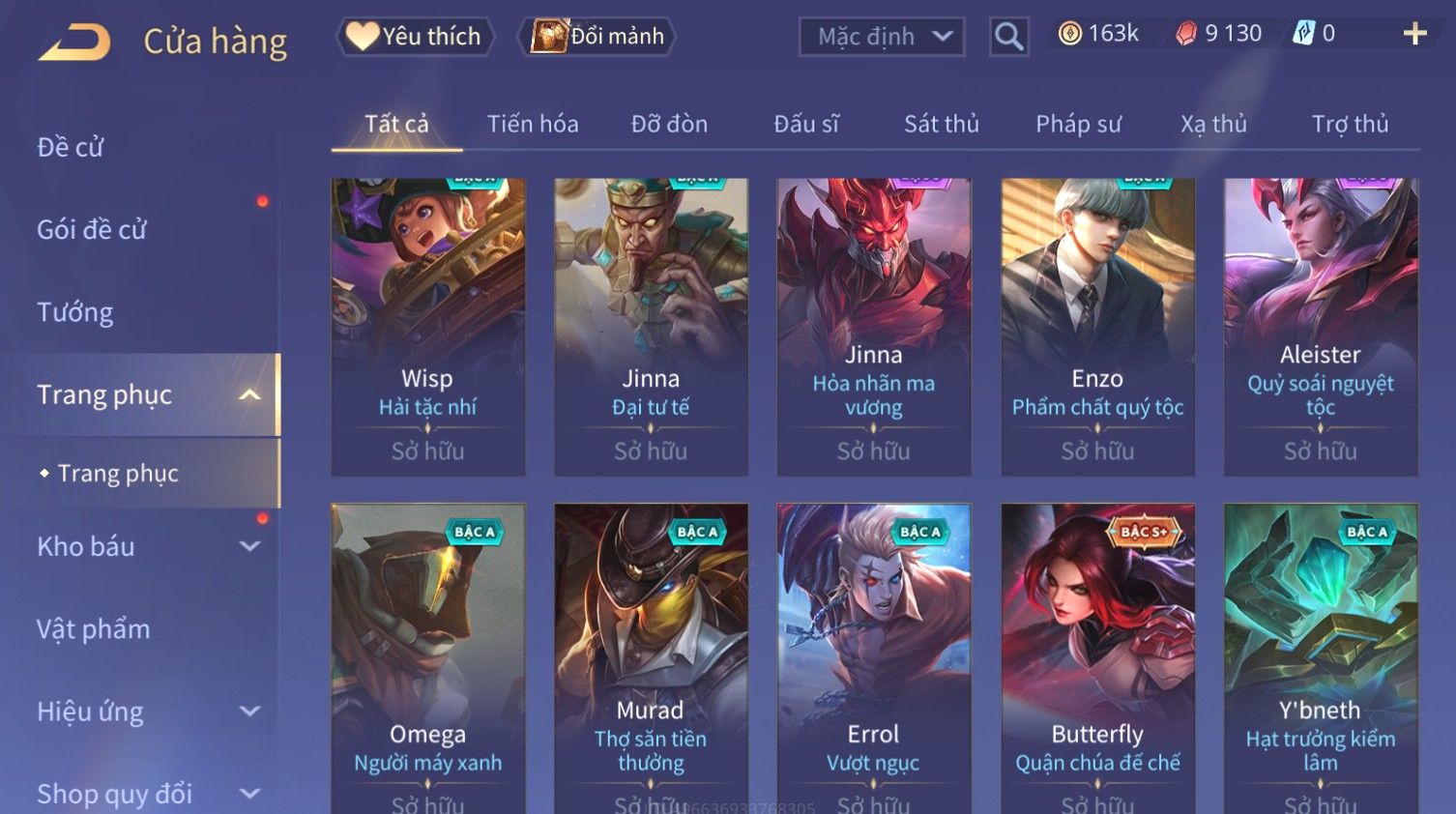The image size is (1456, 814).
Task: Switch to the Pháp sư tab
Action: (x=1078, y=124)
